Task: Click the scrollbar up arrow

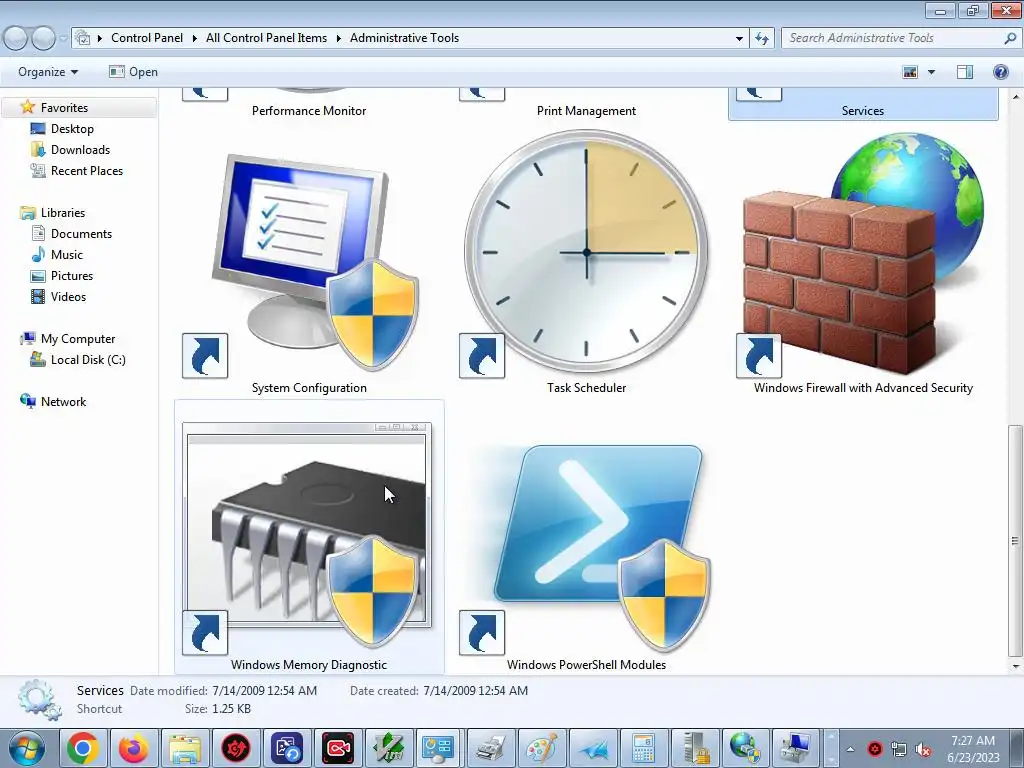Action: point(1015,97)
